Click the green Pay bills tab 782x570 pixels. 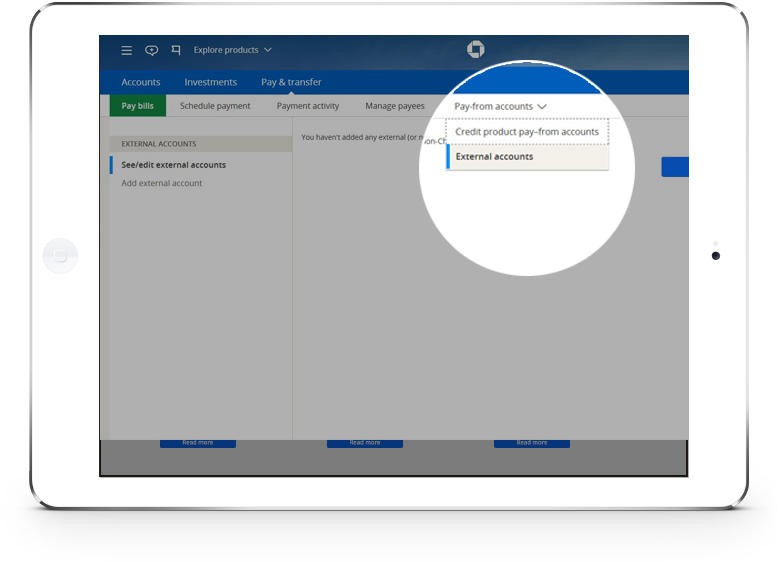tap(138, 106)
